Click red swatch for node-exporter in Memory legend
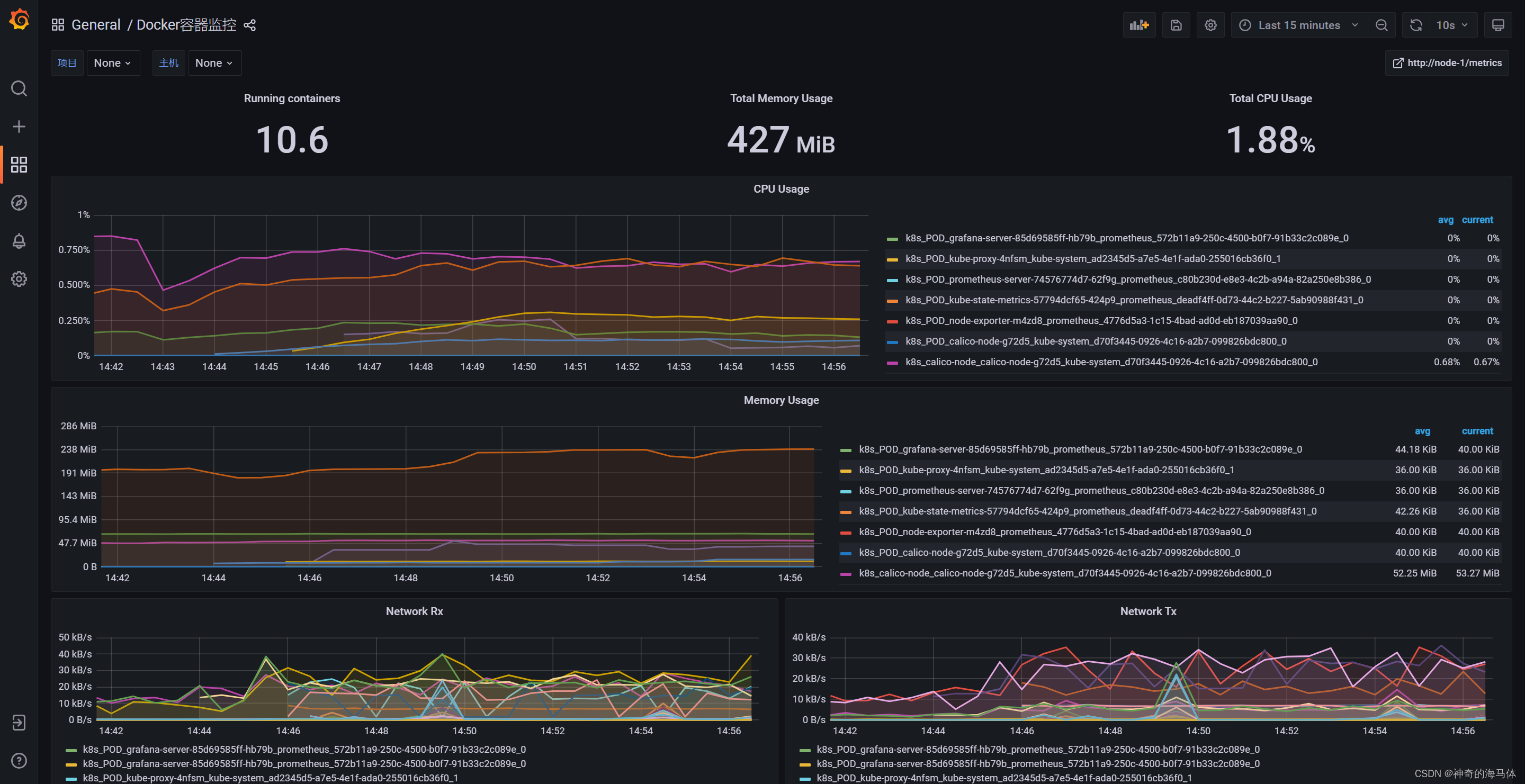Image resolution: width=1525 pixels, height=784 pixels. click(846, 533)
